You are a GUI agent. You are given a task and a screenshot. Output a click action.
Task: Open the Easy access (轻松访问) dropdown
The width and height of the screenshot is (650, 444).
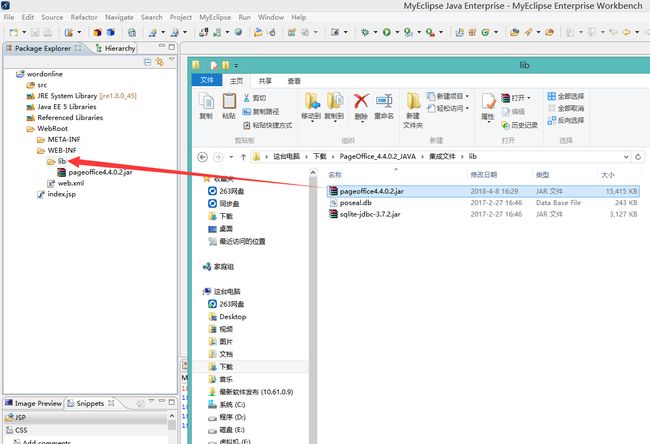point(467,108)
